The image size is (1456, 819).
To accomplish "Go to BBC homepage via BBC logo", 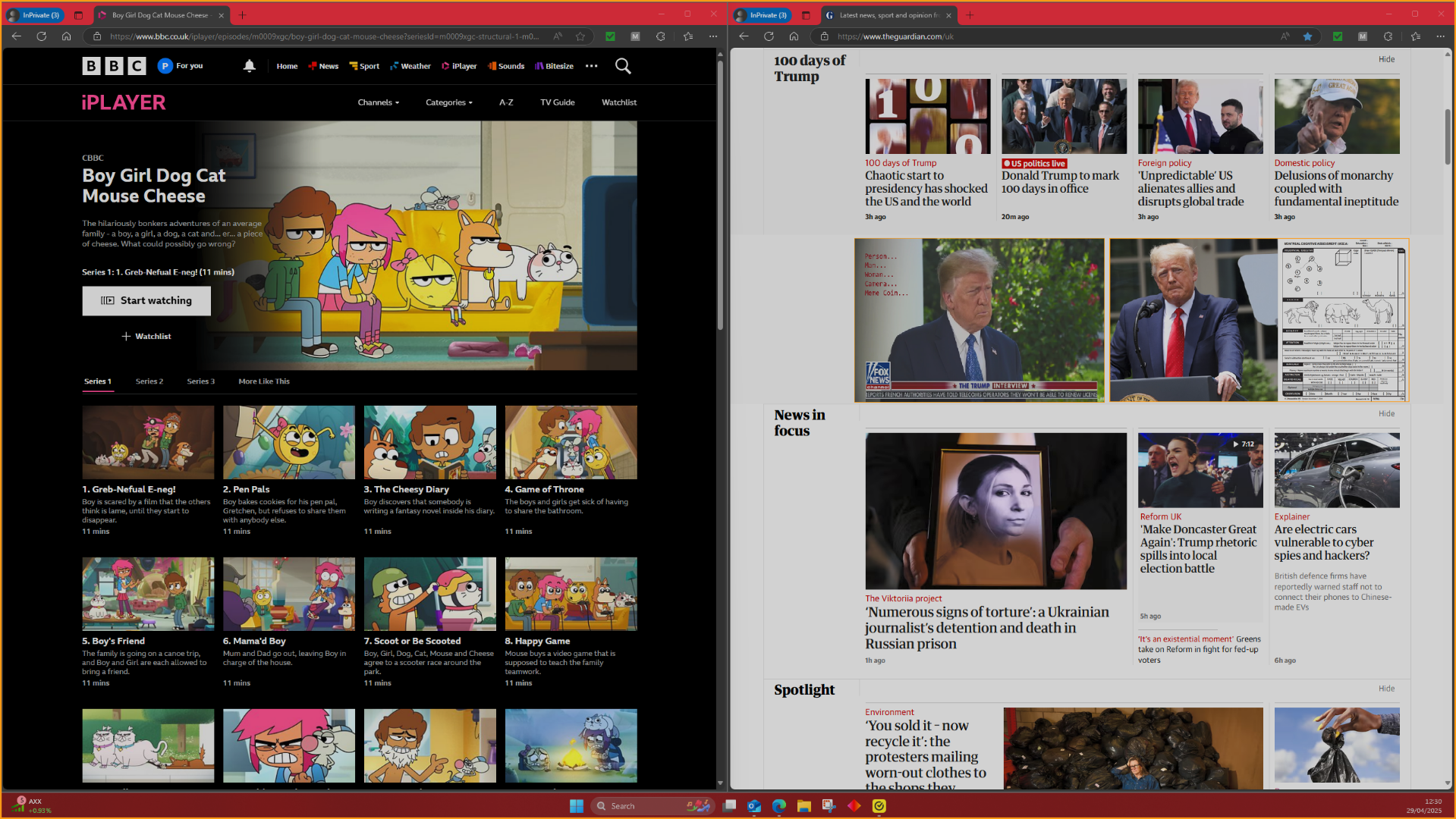I will coord(114,66).
